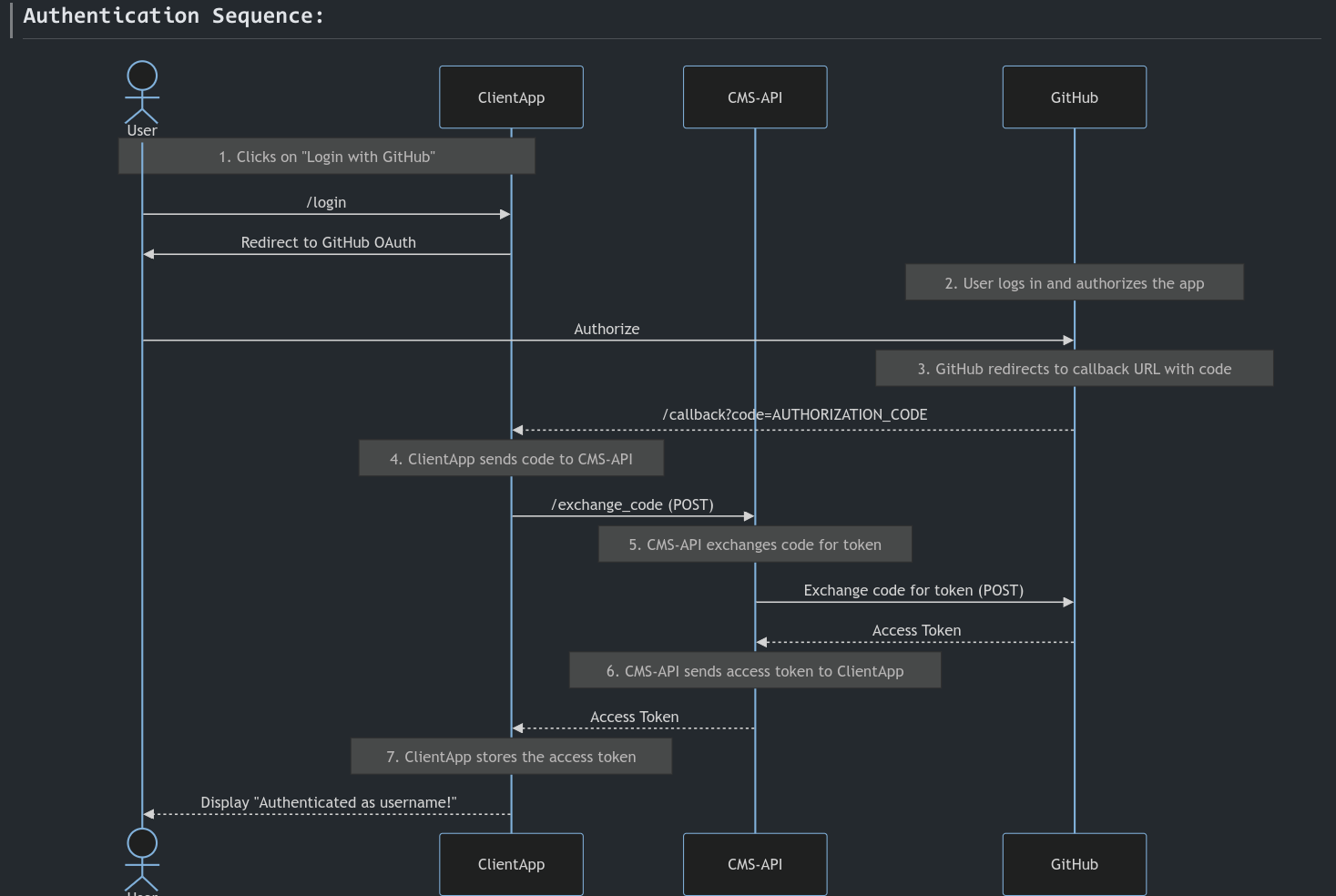Click "Access Token" label from GitHub to CMS-API
The height and width of the screenshot is (896, 1336).
pos(916,630)
